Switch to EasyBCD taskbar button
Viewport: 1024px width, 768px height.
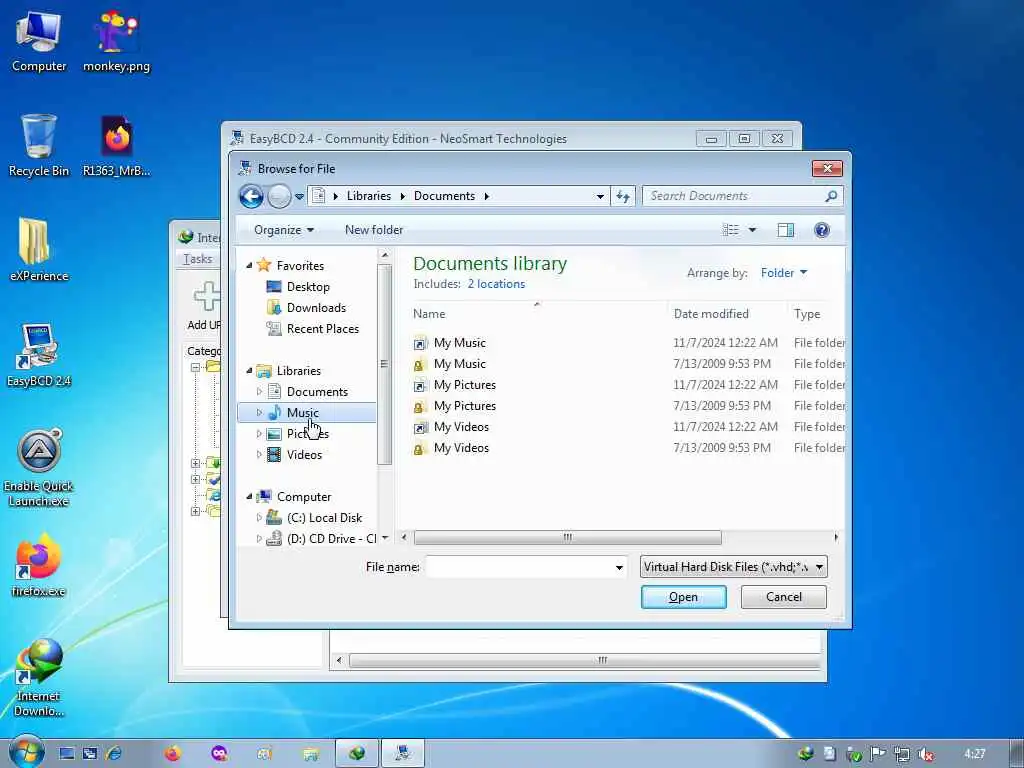click(403, 754)
